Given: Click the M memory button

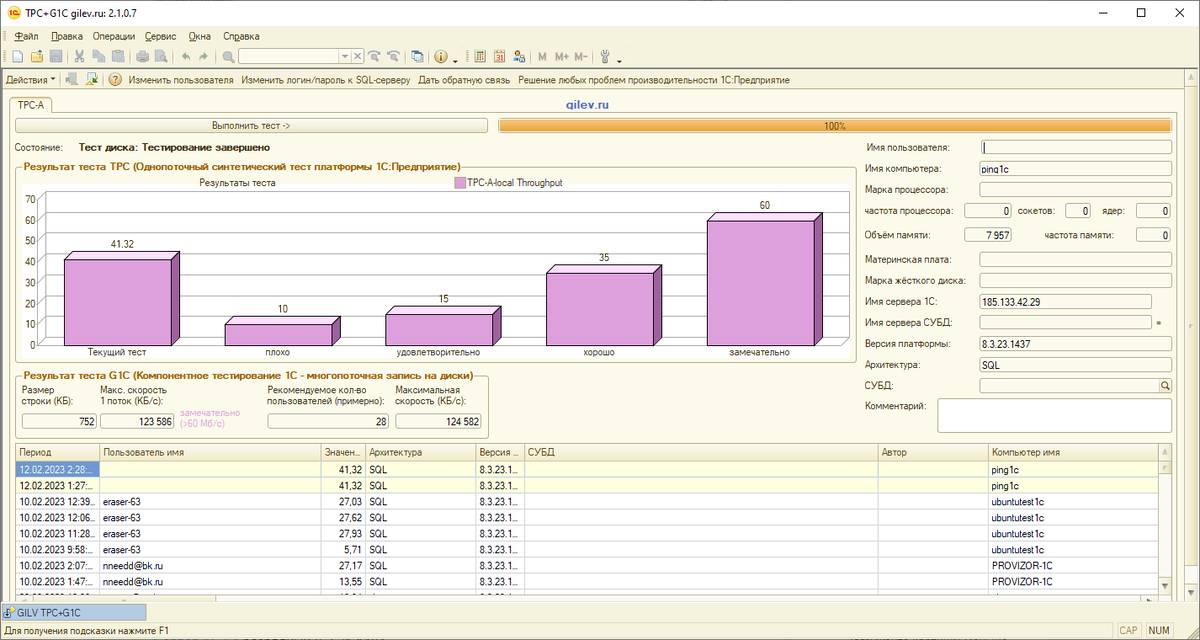Looking at the screenshot, I should (x=542, y=57).
